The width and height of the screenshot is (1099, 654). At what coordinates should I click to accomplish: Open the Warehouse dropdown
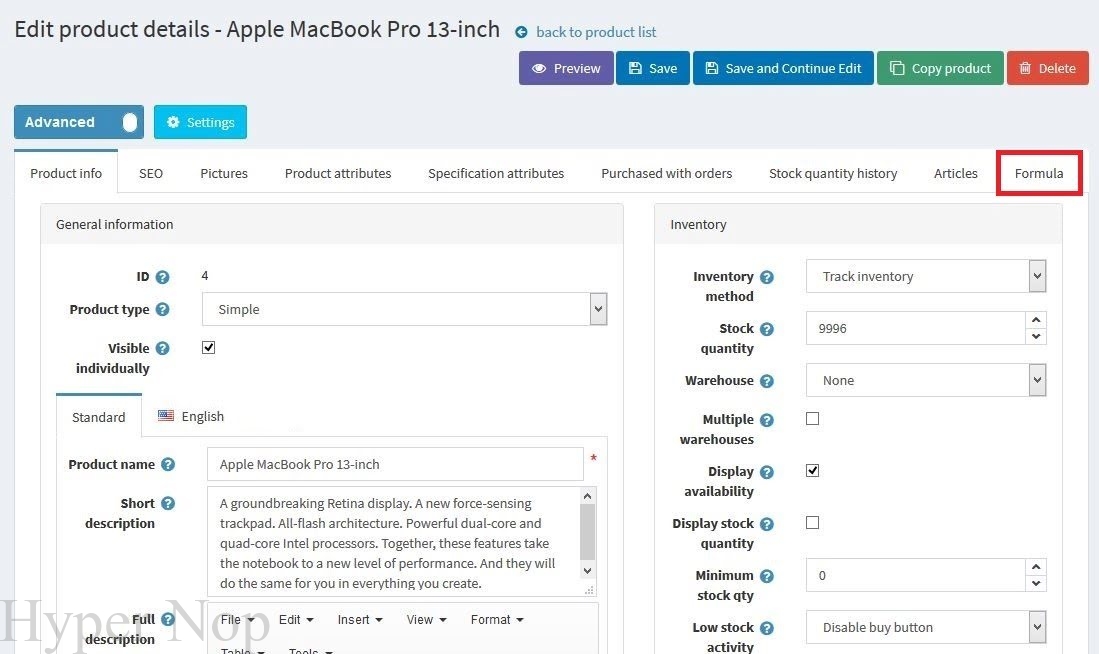tap(926, 380)
